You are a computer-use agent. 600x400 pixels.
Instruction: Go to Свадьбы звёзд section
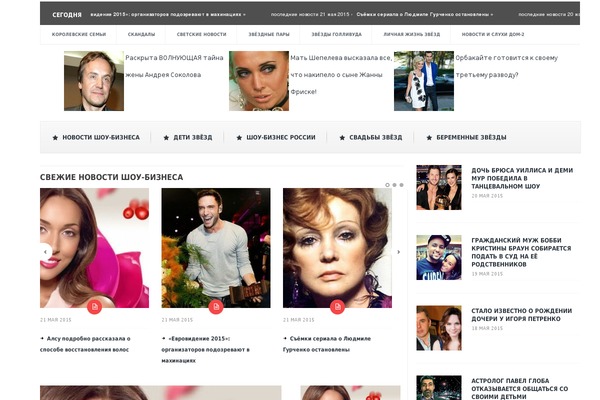click(x=376, y=137)
